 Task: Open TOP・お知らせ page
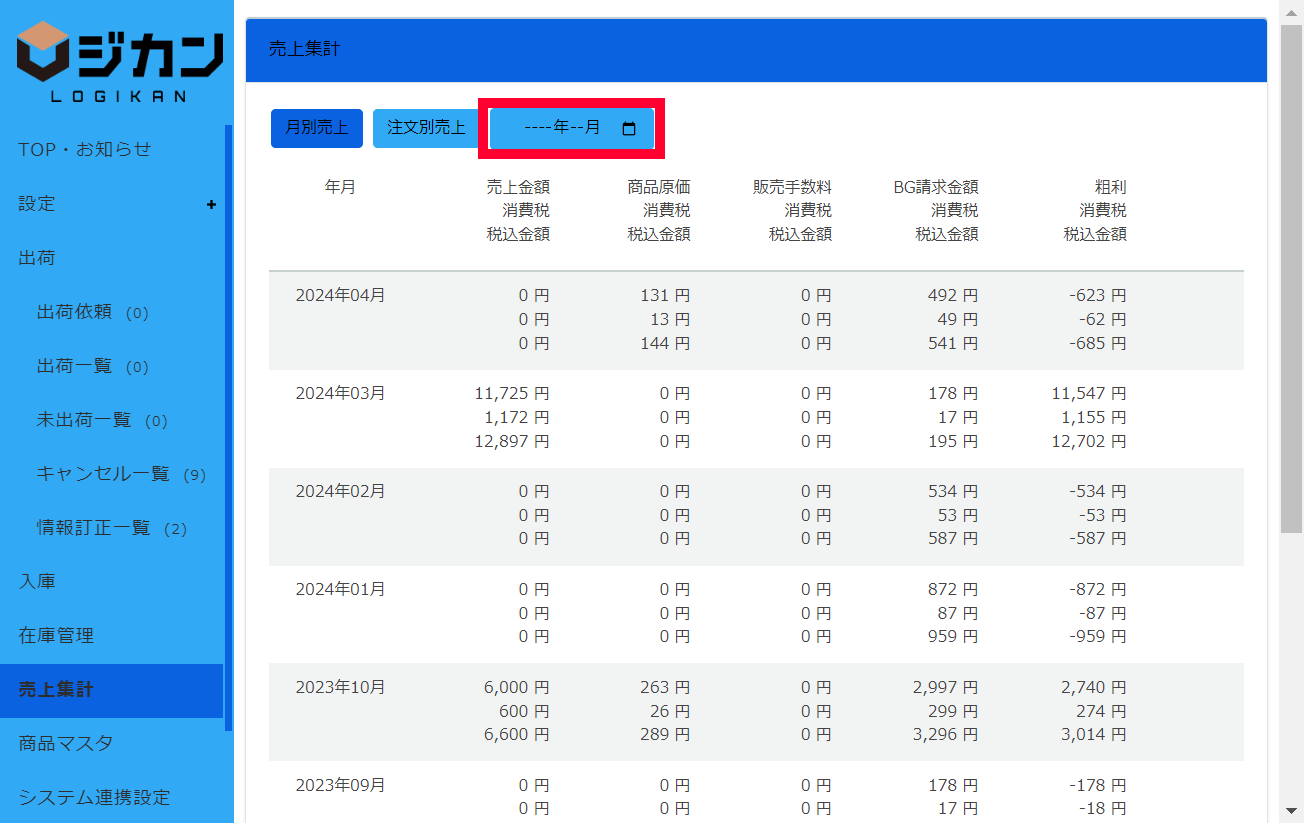point(85,150)
